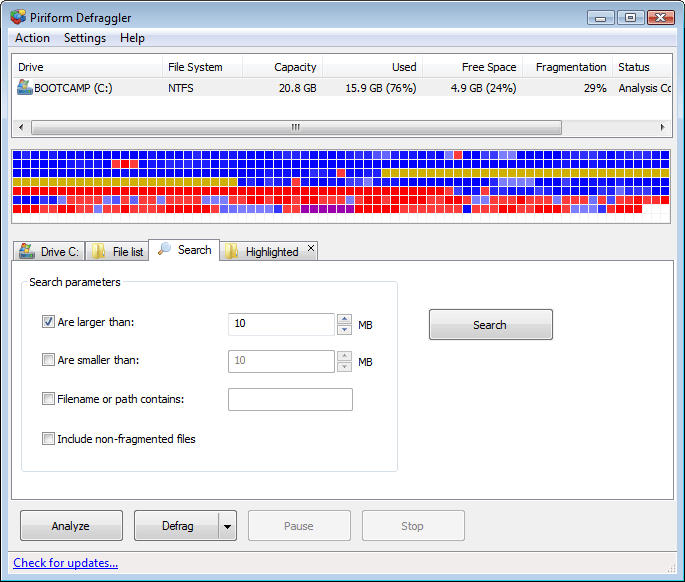Viewport: 685px width, 582px height.
Task: Click the 15.9 GB (76%) used value
Action: [381, 88]
